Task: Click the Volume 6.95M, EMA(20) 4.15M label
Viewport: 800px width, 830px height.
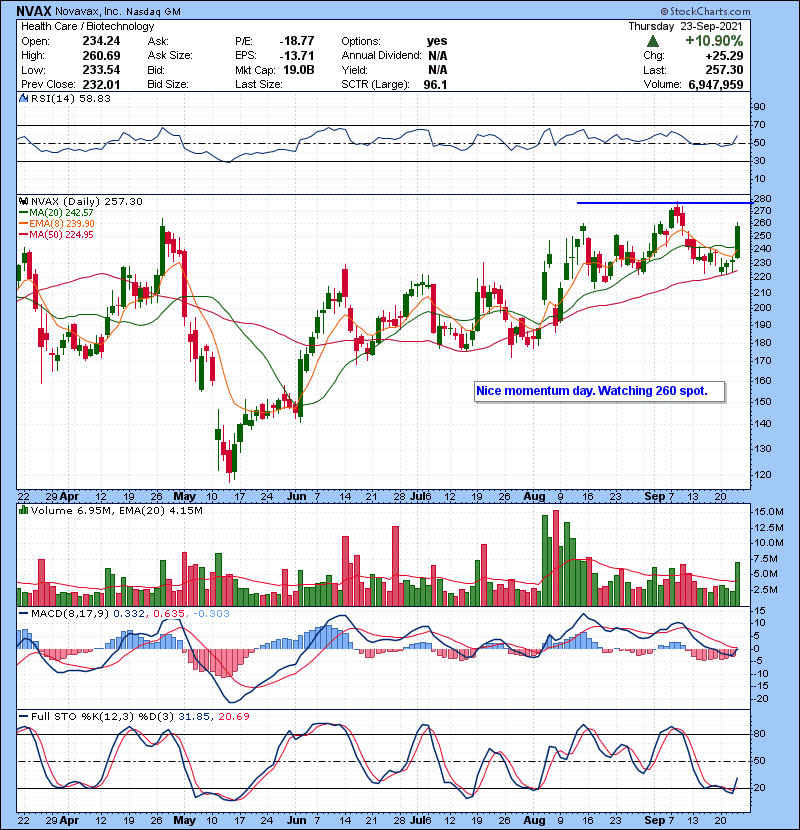Action: (x=116, y=510)
